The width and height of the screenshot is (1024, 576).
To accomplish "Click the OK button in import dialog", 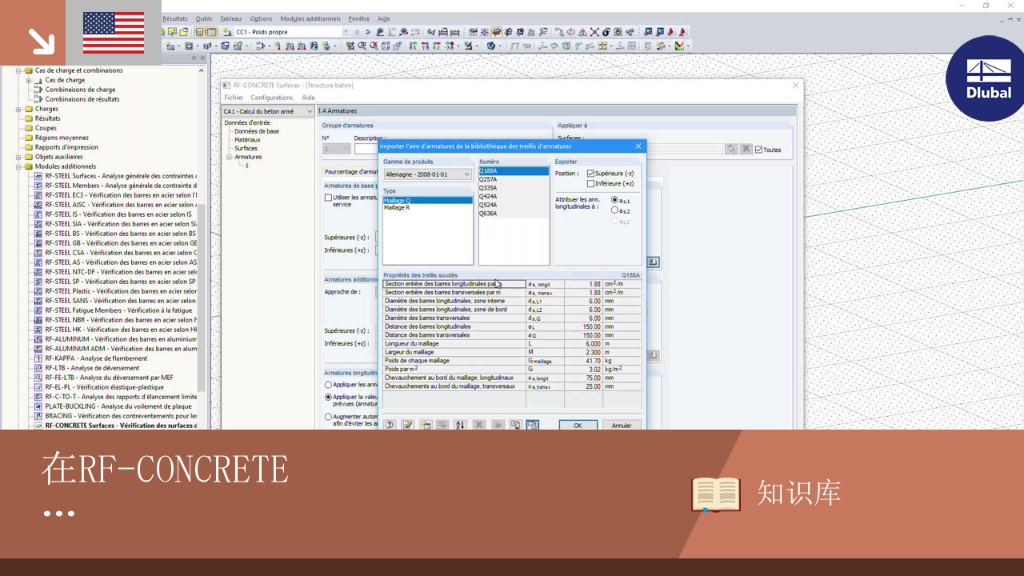I will [x=578, y=425].
